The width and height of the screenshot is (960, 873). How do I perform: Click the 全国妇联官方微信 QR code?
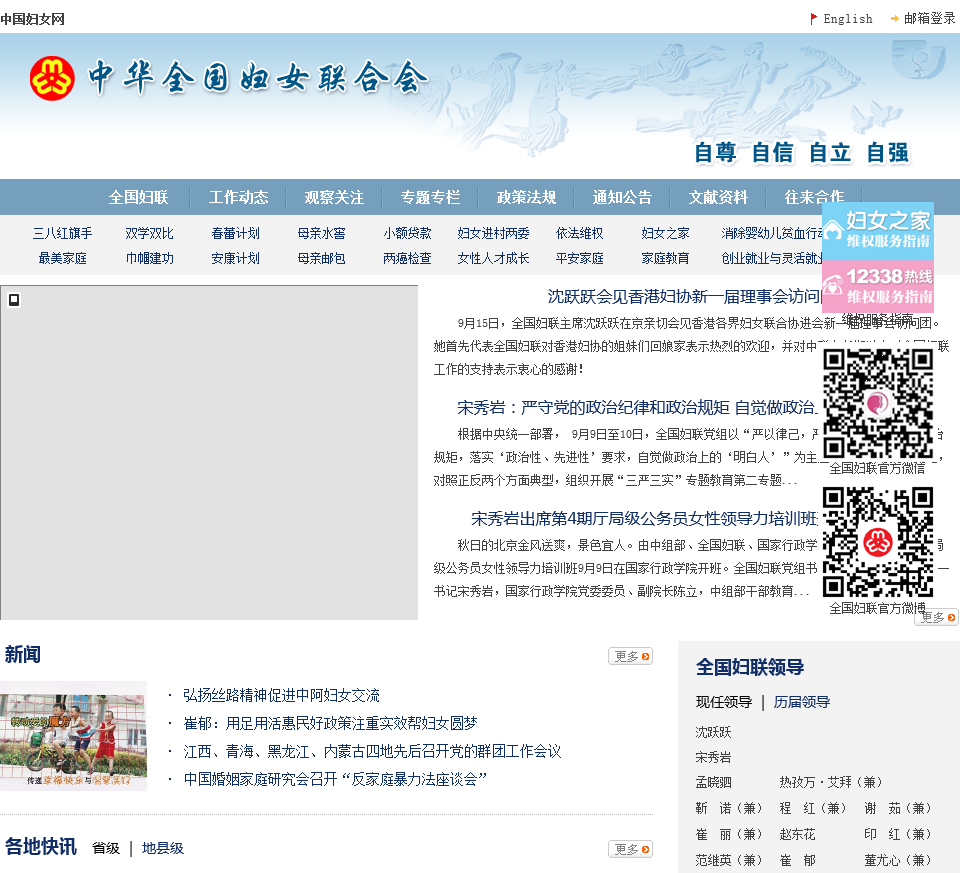click(878, 403)
